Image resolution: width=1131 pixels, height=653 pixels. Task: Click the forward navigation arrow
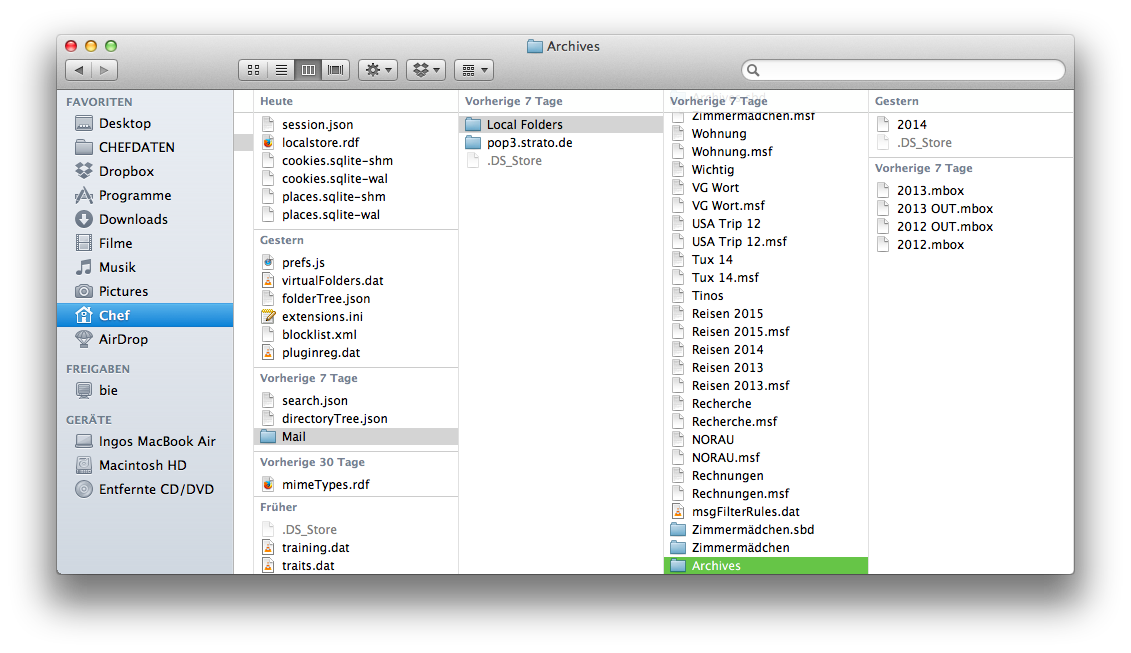[104, 70]
